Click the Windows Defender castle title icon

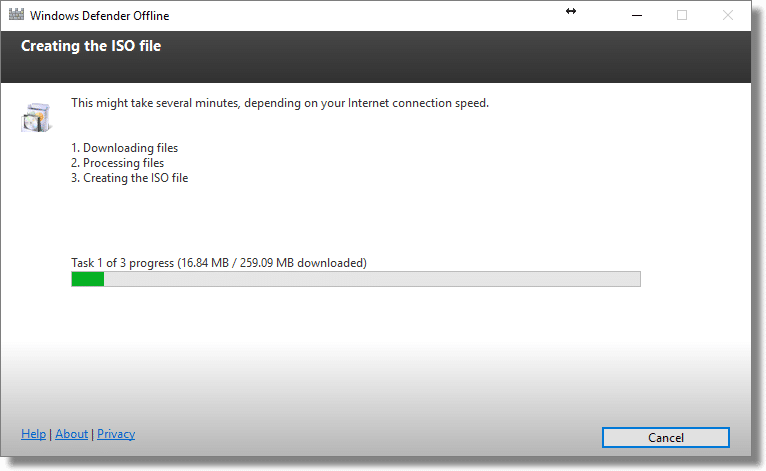[x=16, y=14]
